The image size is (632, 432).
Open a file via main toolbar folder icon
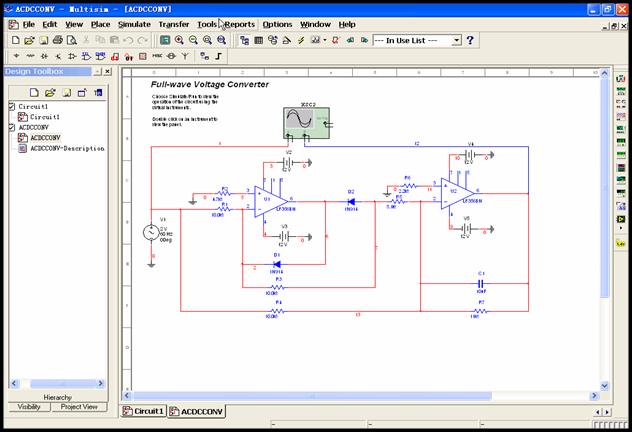(29, 40)
